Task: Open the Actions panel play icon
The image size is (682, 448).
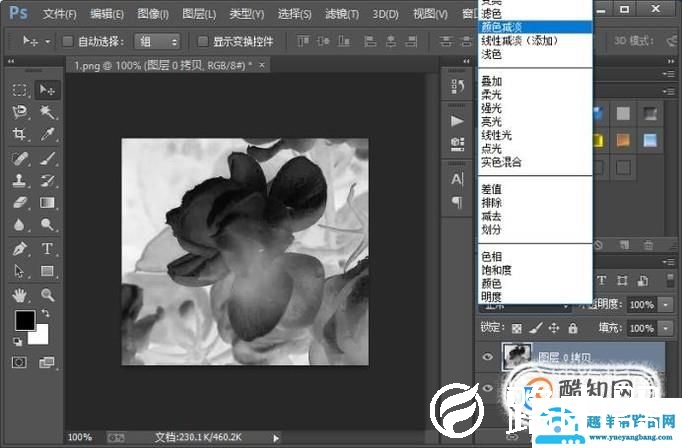Action: (x=457, y=121)
